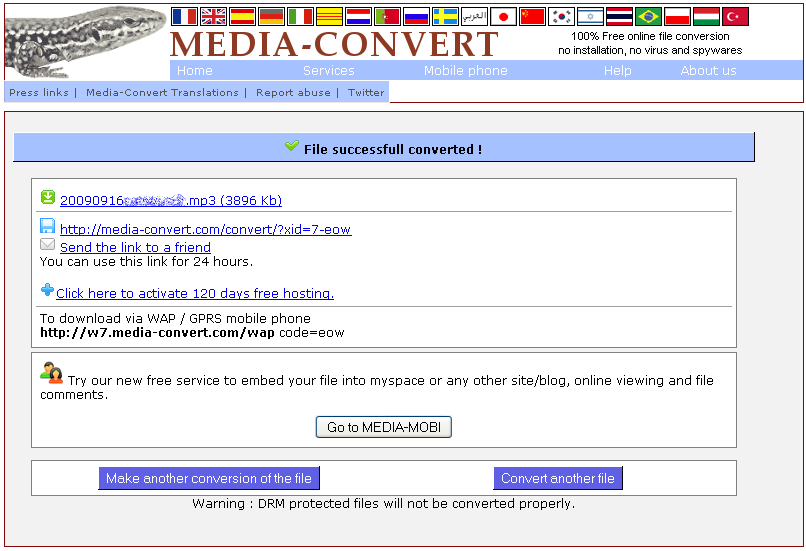Select the South Korean flag
806x551 pixels.
tap(561, 16)
